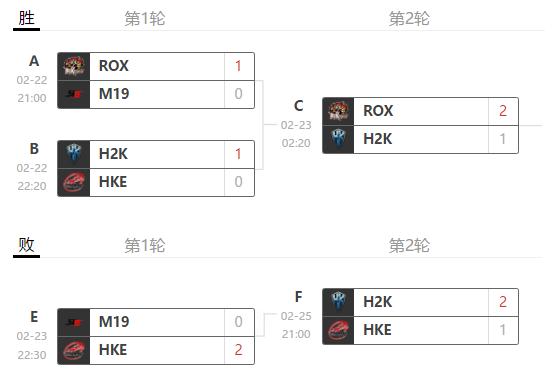Click H2K team name in match F
This screenshot has height=385, width=545.
(377, 302)
